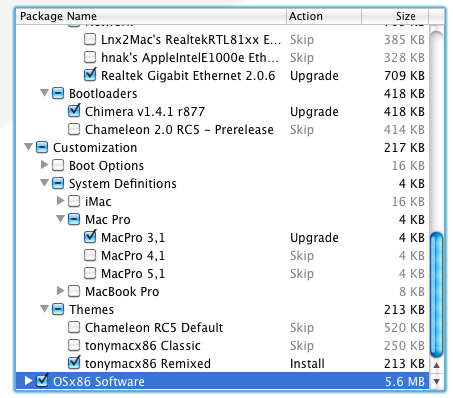Image resolution: width=453 pixels, height=398 pixels.
Task: Collapse the Bootloaders section
Action: coord(44,93)
